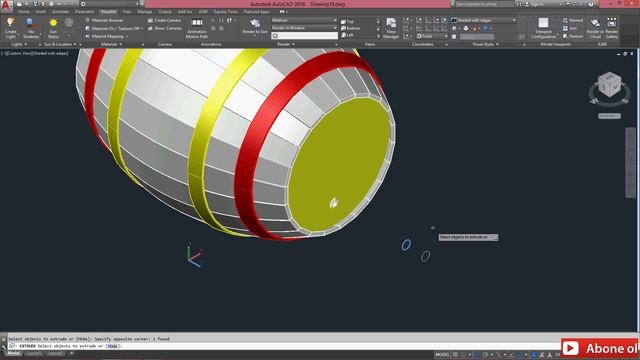Open the View Manager
Image resolution: width=640 pixels, height=360 pixels.
[391, 28]
